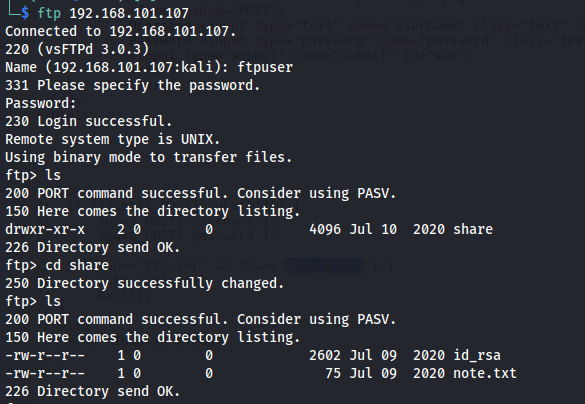Click the dollar sign shell prompt

coord(25,13)
